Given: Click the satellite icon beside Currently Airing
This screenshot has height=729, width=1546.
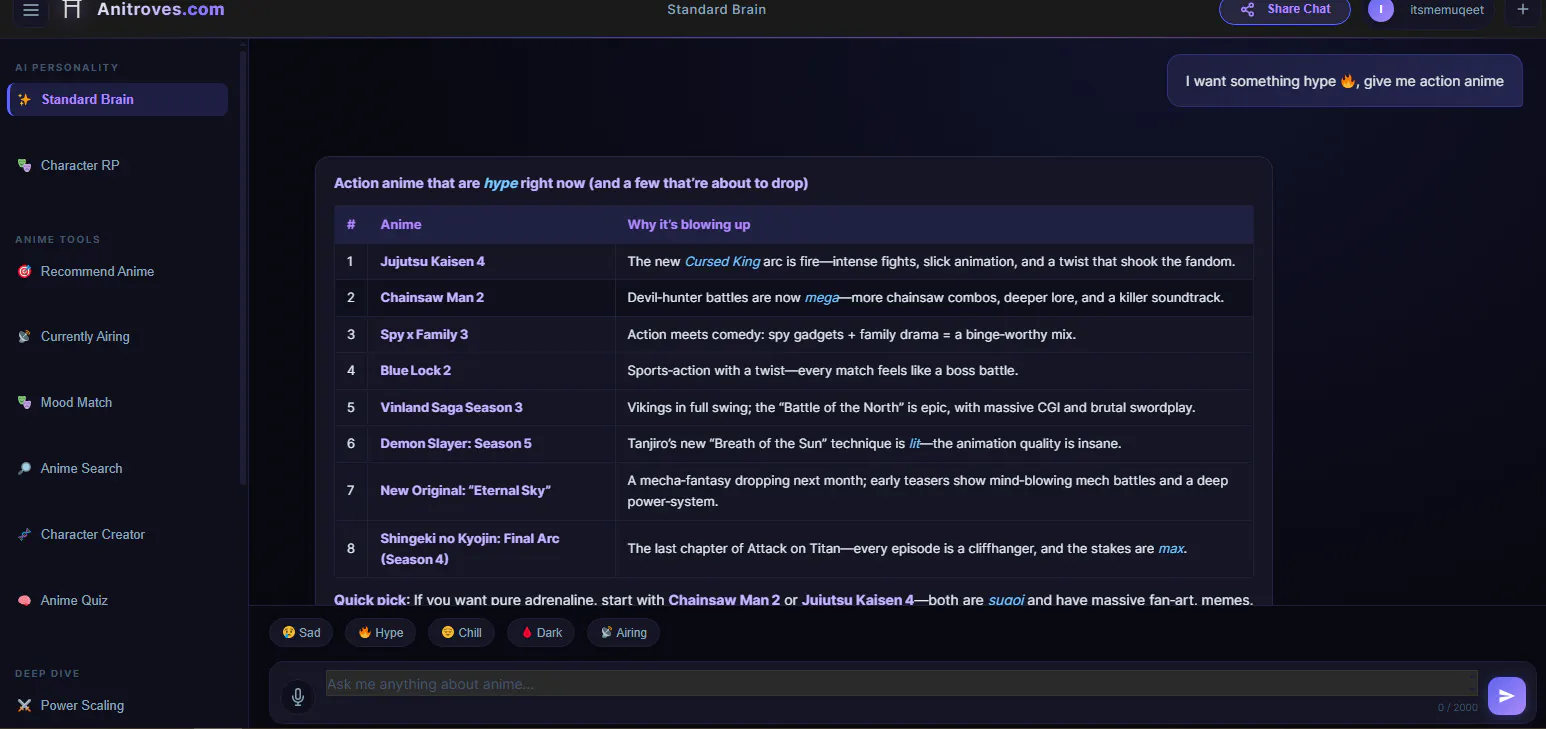Looking at the screenshot, I should 25,337.
